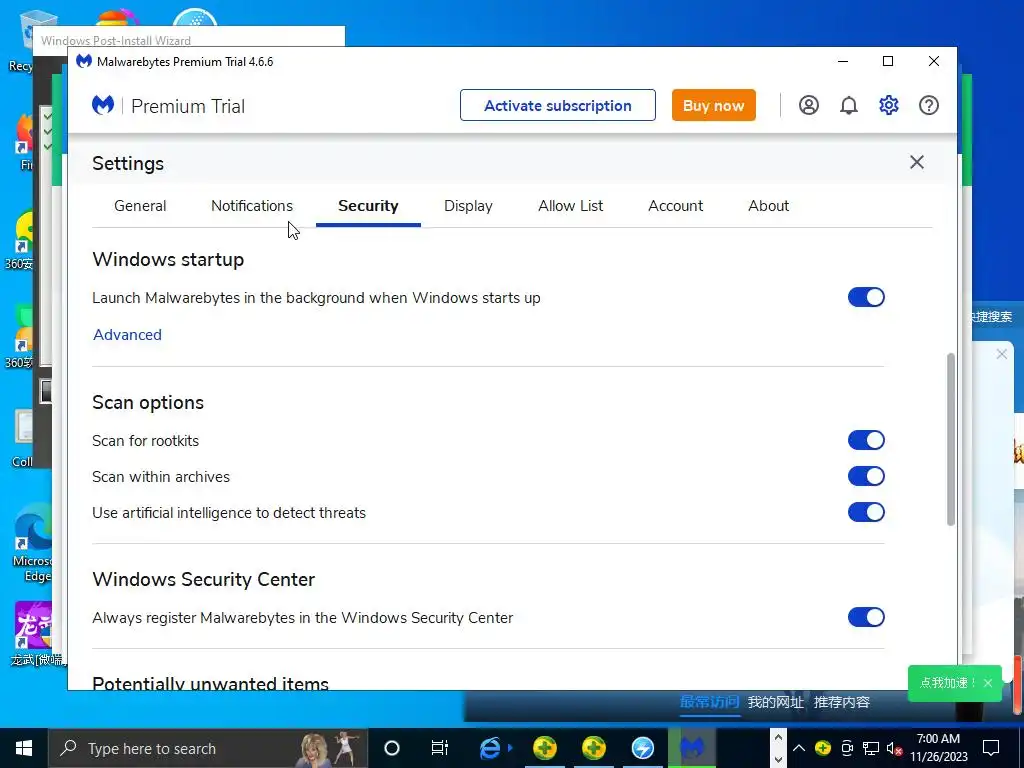Click the orange Buy now button
The height and width of the screenshot is (768, 1024).
[x=713, y=105]
